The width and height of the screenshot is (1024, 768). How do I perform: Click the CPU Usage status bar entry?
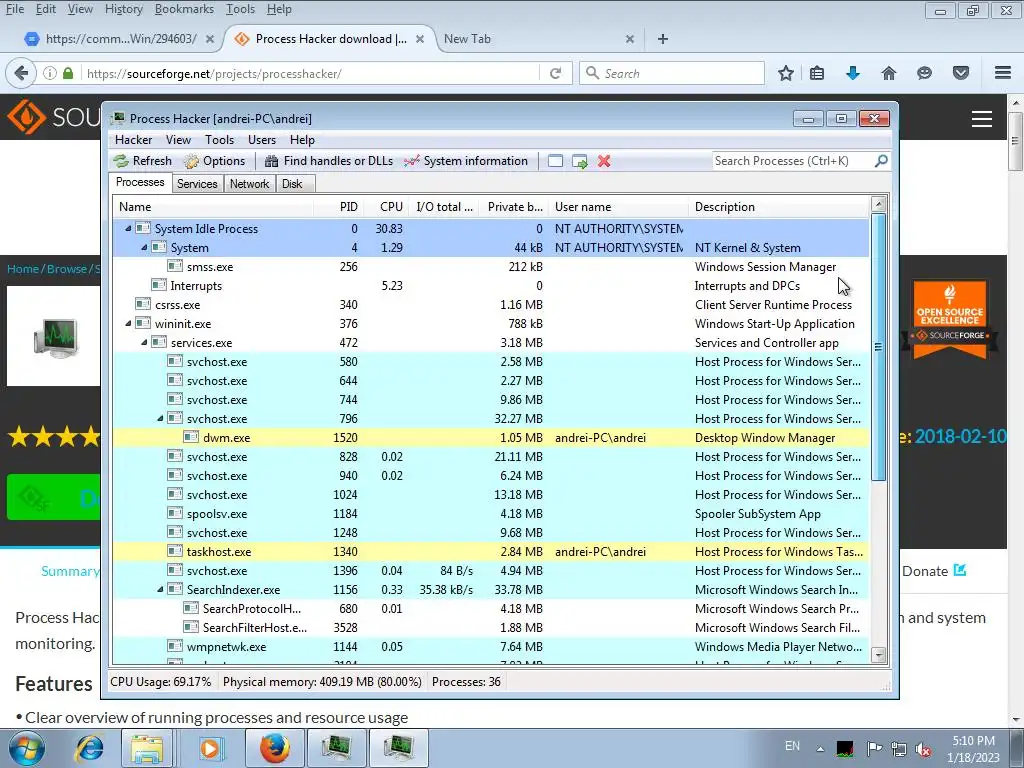click(x=161, y=682)
